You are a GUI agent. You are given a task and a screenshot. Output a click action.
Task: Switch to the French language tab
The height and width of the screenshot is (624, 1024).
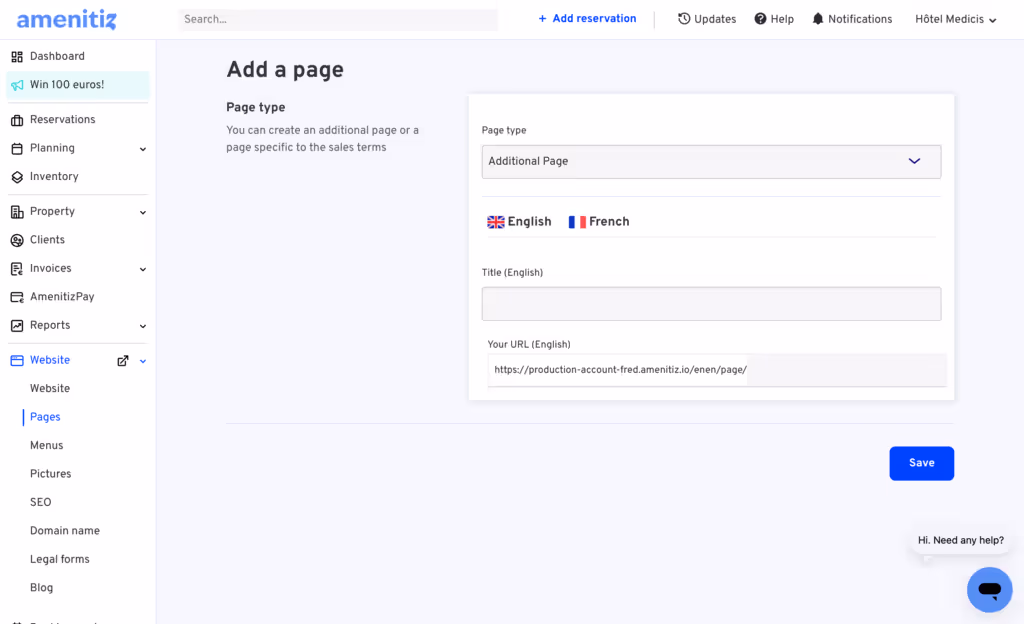598,221
